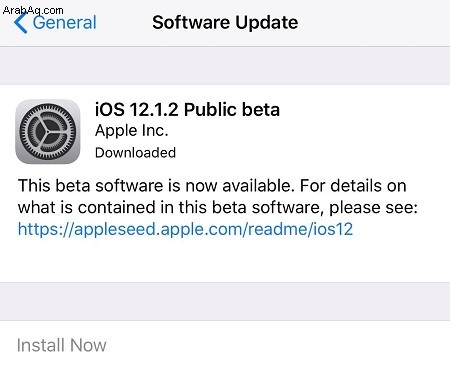
Task: Click 'This beta software is now available' sentence
Action: click(156, 185)
